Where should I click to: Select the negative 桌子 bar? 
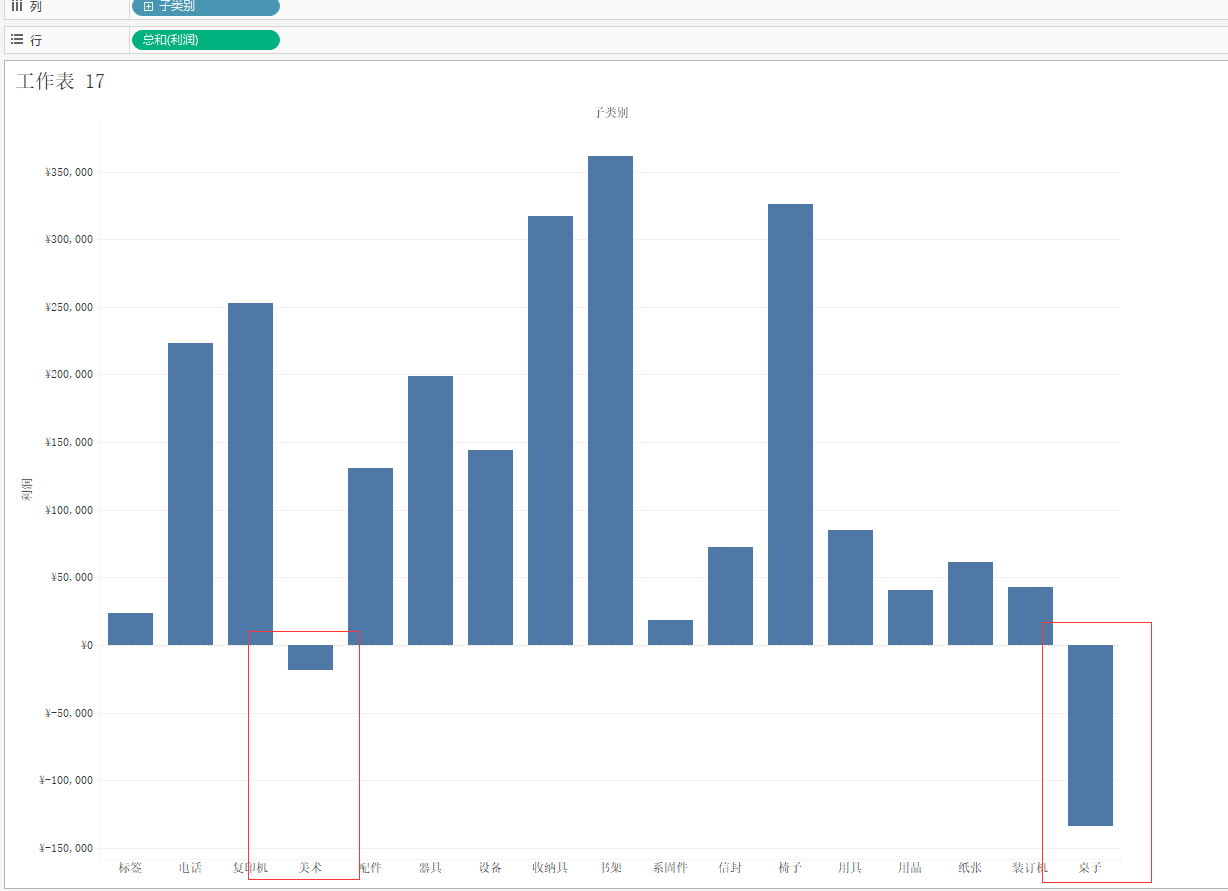tap(1090, 735)
